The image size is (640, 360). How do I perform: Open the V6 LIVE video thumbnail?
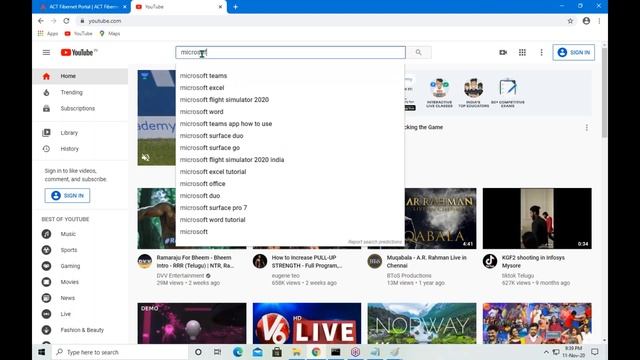pyautogui.click(x=307, y=323)
